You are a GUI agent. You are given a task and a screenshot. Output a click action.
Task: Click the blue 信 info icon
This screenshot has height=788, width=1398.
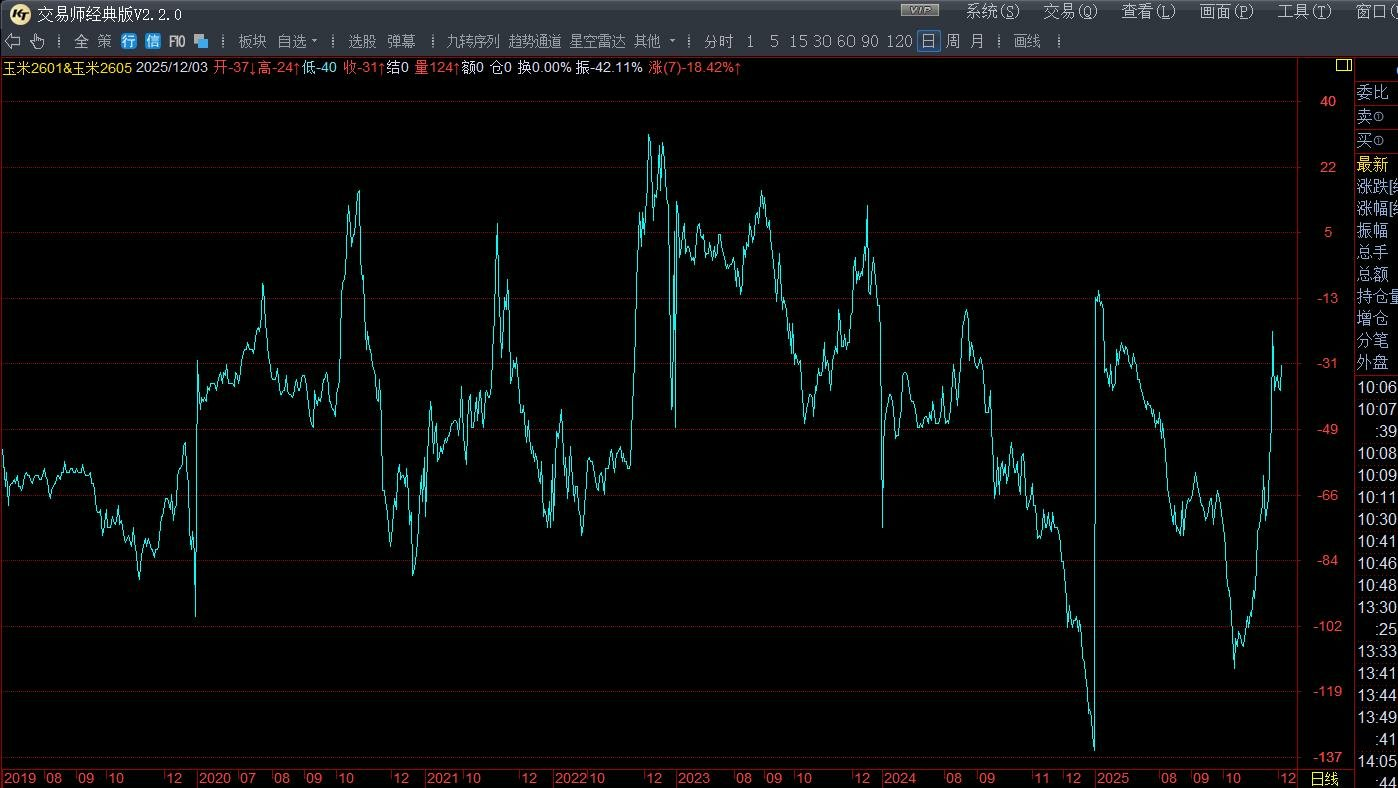tap(152, 41)
